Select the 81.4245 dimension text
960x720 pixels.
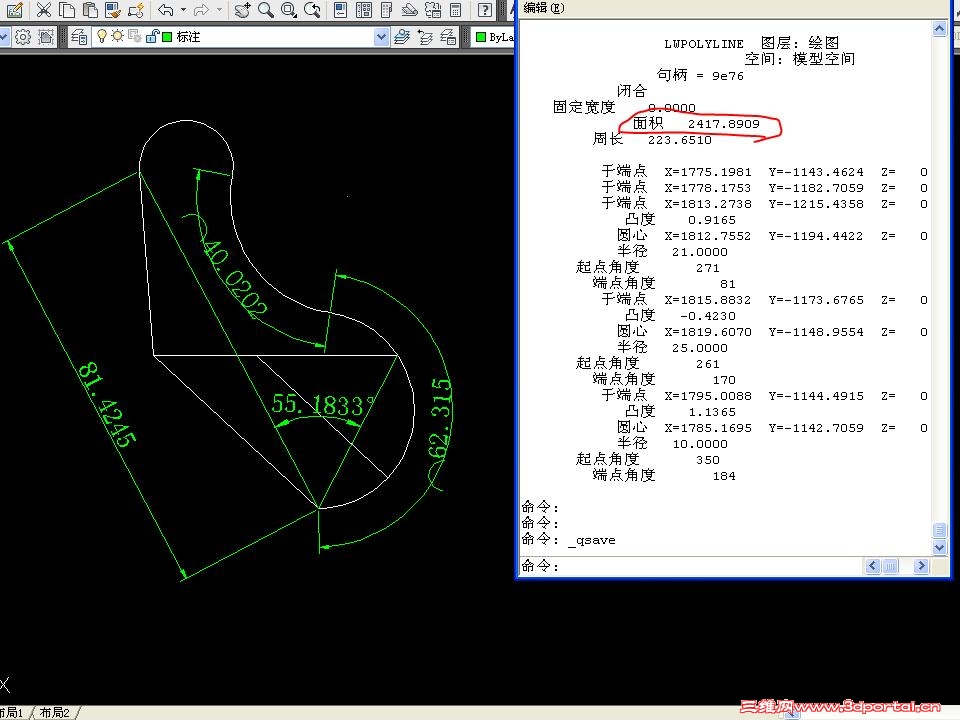(108, 404)
